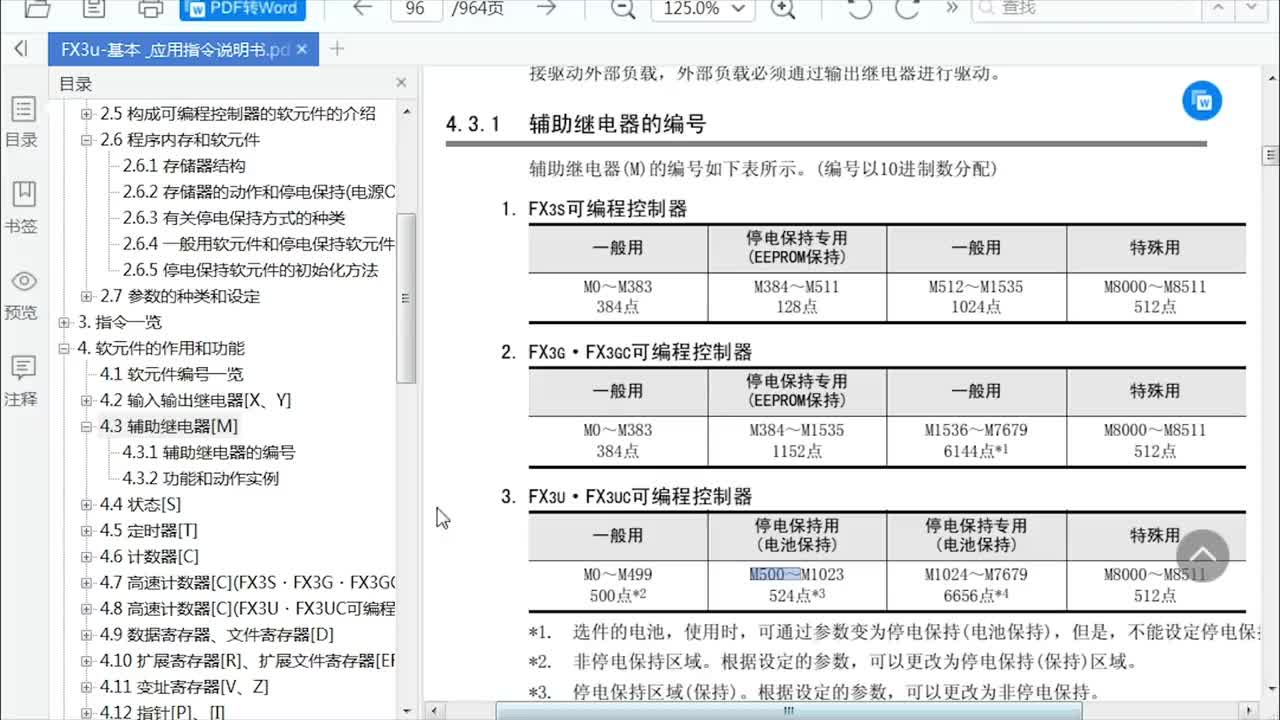Screen dimensions: 1280x720
Task: Collapse the 2.6 程序内存和软元件 node
Action: tap(86, 140)
